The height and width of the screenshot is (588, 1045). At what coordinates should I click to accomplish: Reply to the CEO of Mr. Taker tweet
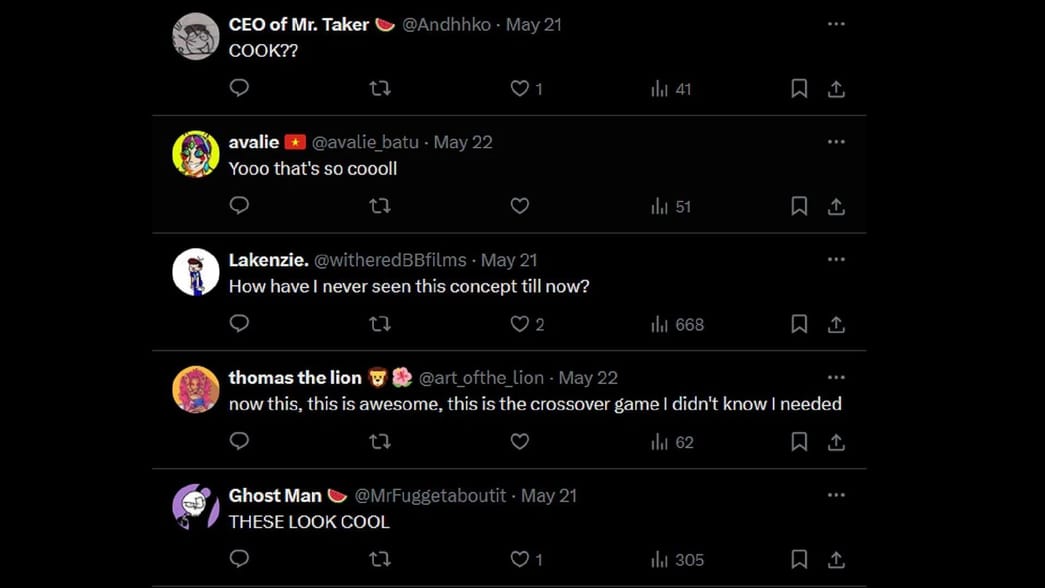tap(239, 88)
